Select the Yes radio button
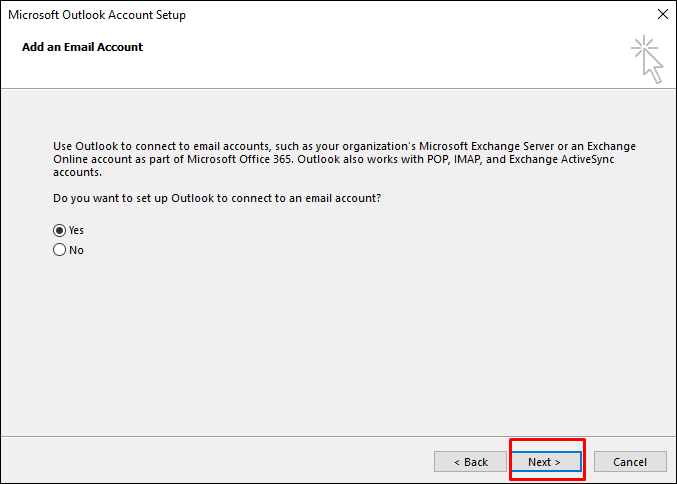The height and width of the screenshot is (484, 677). click(x=59, y=230)
